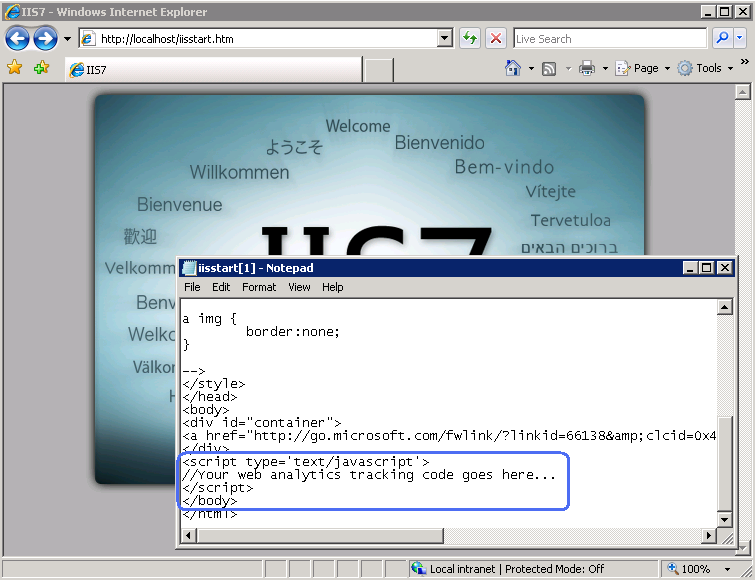Screen dimensions: 755x580
Task: Open the Tools menu
Action: 705,68
